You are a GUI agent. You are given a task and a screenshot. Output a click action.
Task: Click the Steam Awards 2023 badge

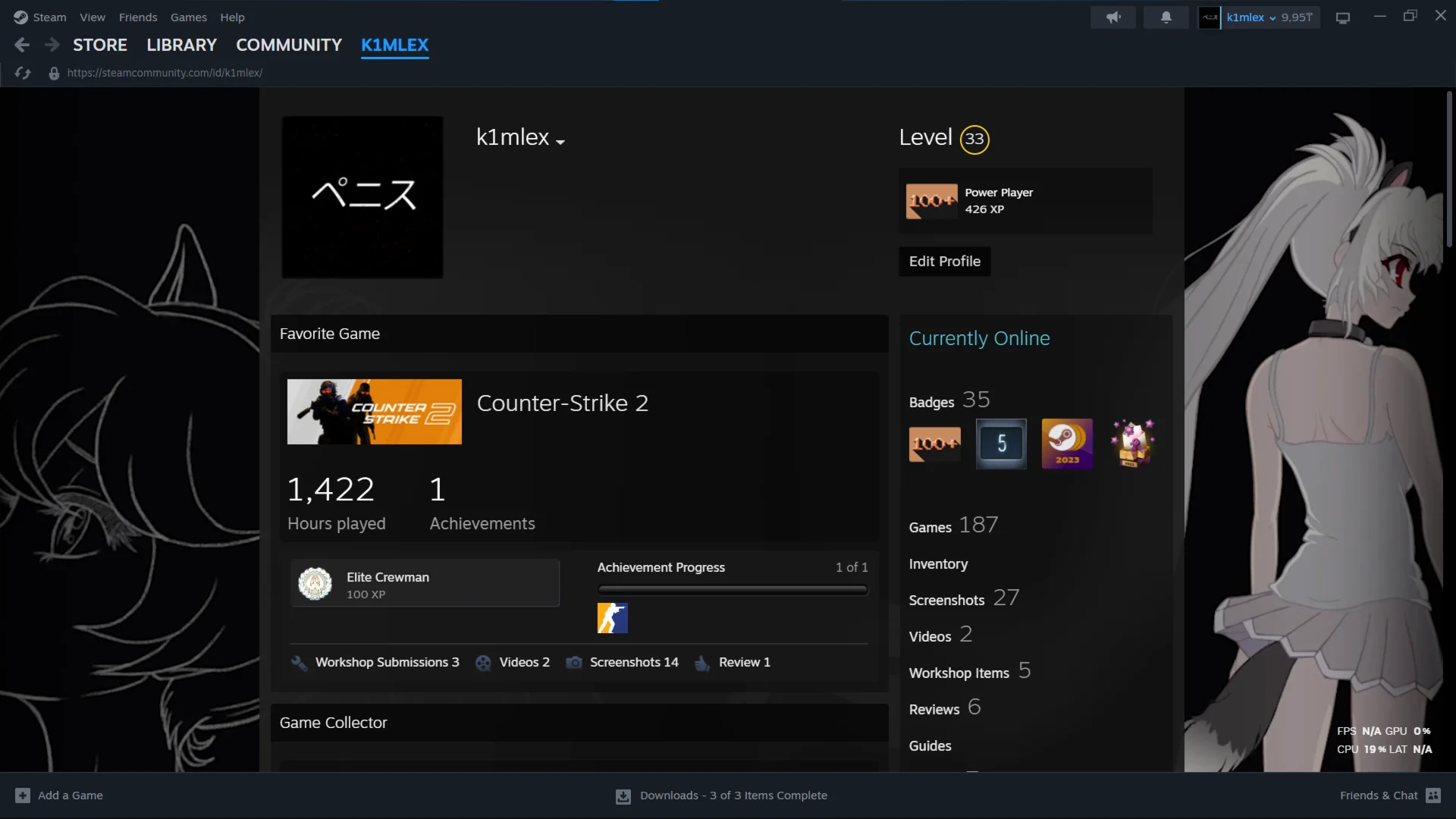point(1066,444)
